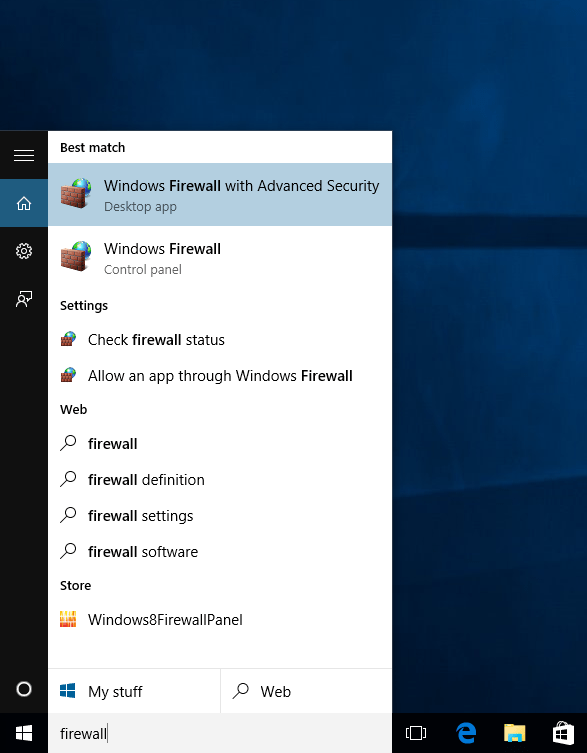Open Windows Firewall with Advanced Security
The height and width of the screenshot is (753, 587).
point(220,194)
